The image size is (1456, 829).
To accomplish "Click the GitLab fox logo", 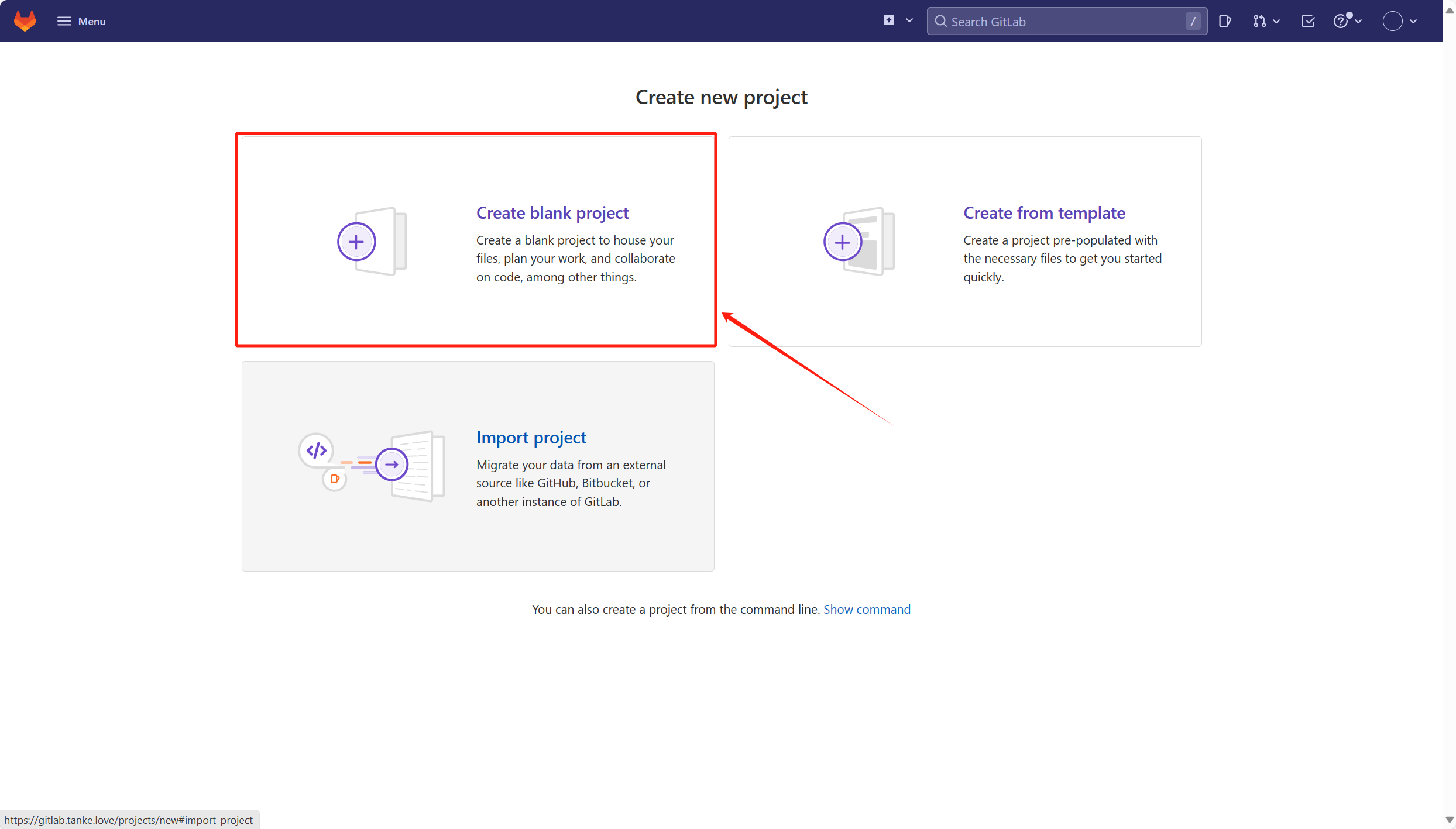I will [25, 21].
